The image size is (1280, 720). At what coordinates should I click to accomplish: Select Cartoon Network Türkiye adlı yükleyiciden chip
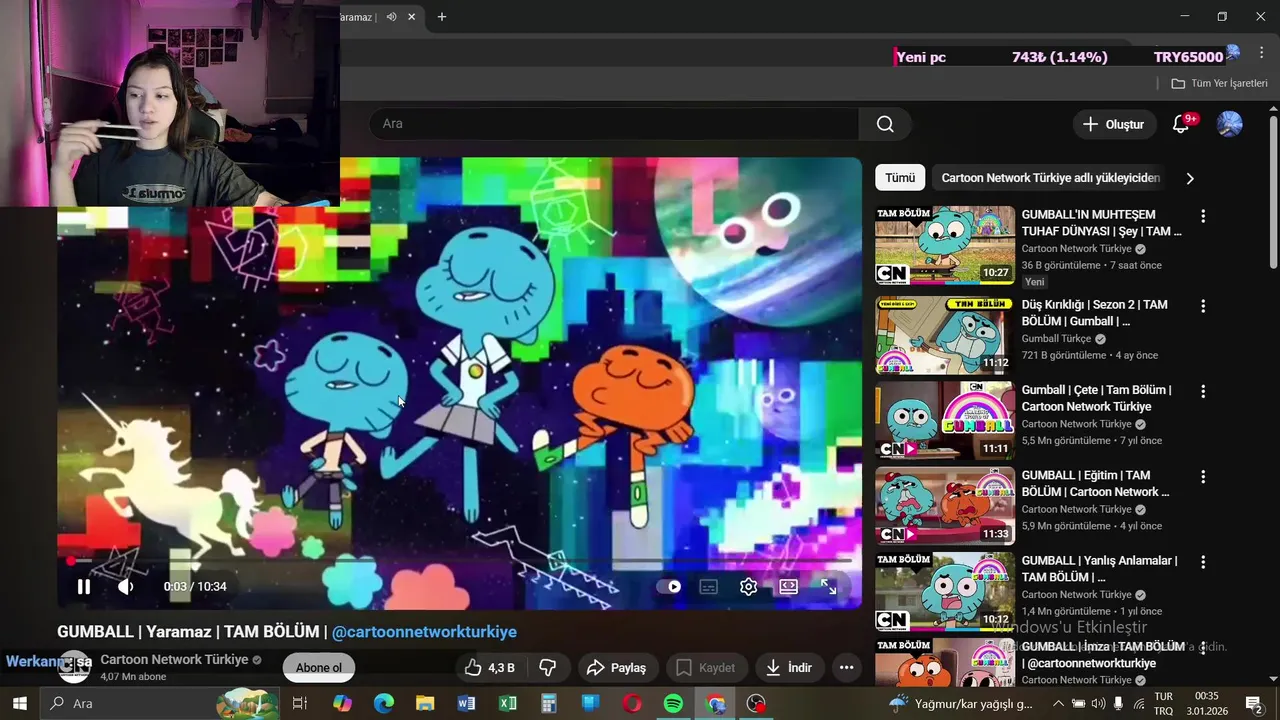pyautogui.click(x=1050, y=178)
